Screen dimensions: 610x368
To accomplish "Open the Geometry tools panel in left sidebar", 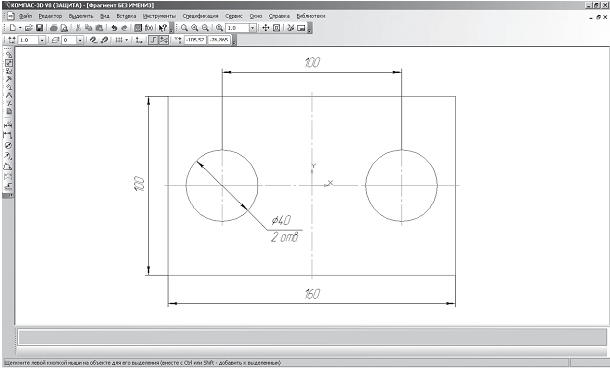I will click(9, 54).
